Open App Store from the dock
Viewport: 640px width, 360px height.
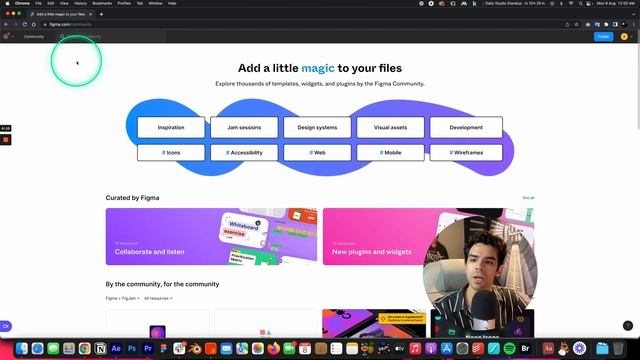click(x=447, y=349)
